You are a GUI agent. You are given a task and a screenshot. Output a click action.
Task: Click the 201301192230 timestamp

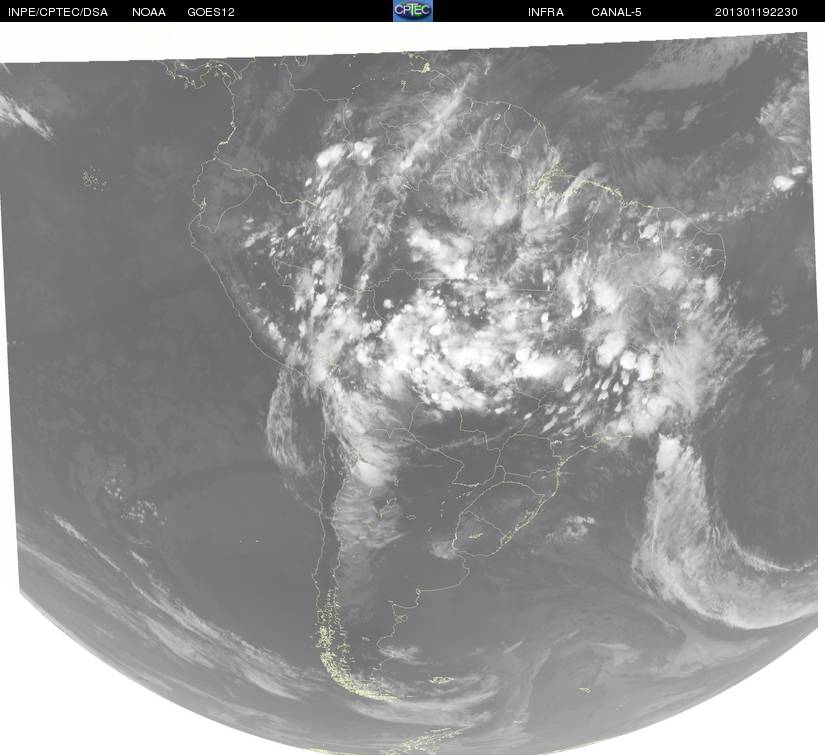coord(756,12)
